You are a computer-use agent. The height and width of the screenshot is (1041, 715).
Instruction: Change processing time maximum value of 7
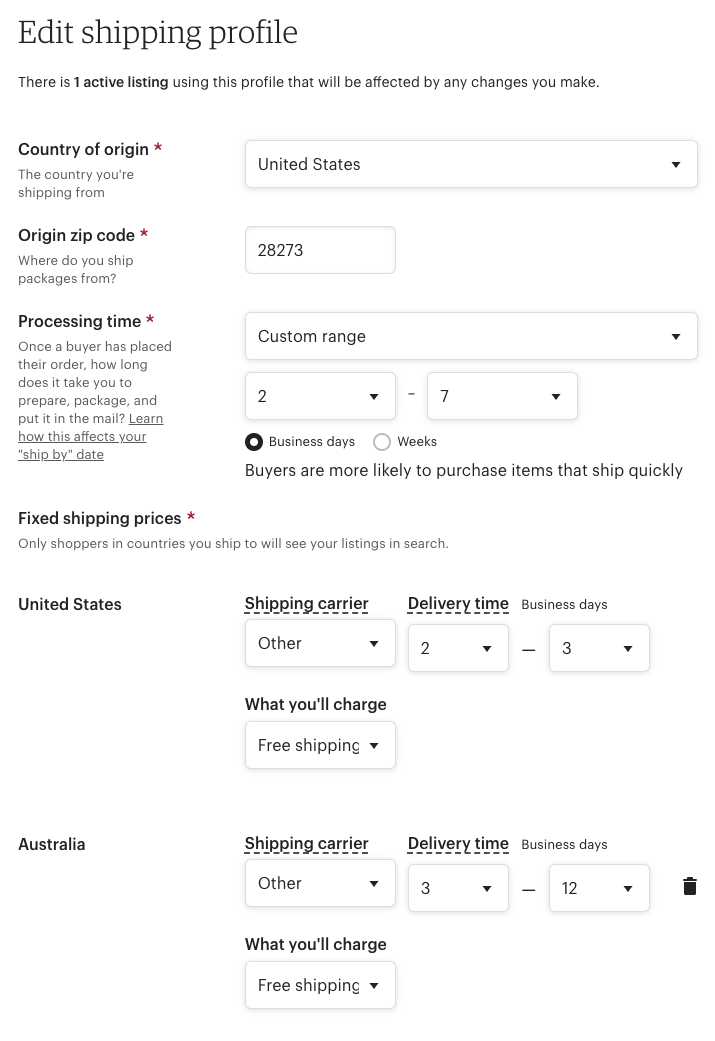click(502, 396)
